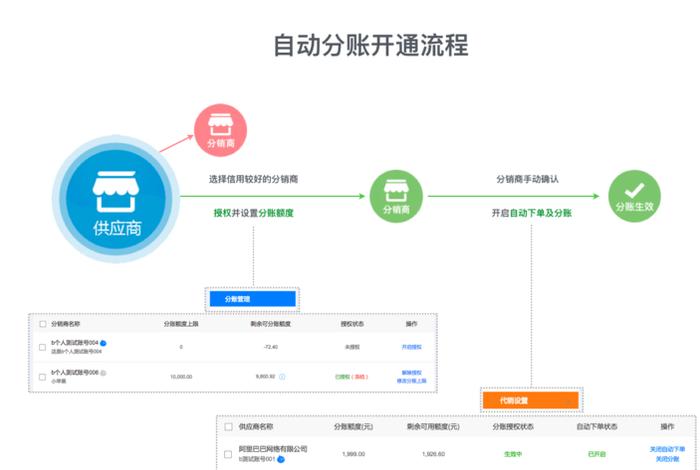Click the 已授权 status text
Screen dimensions: 700x470
[342, 377]
